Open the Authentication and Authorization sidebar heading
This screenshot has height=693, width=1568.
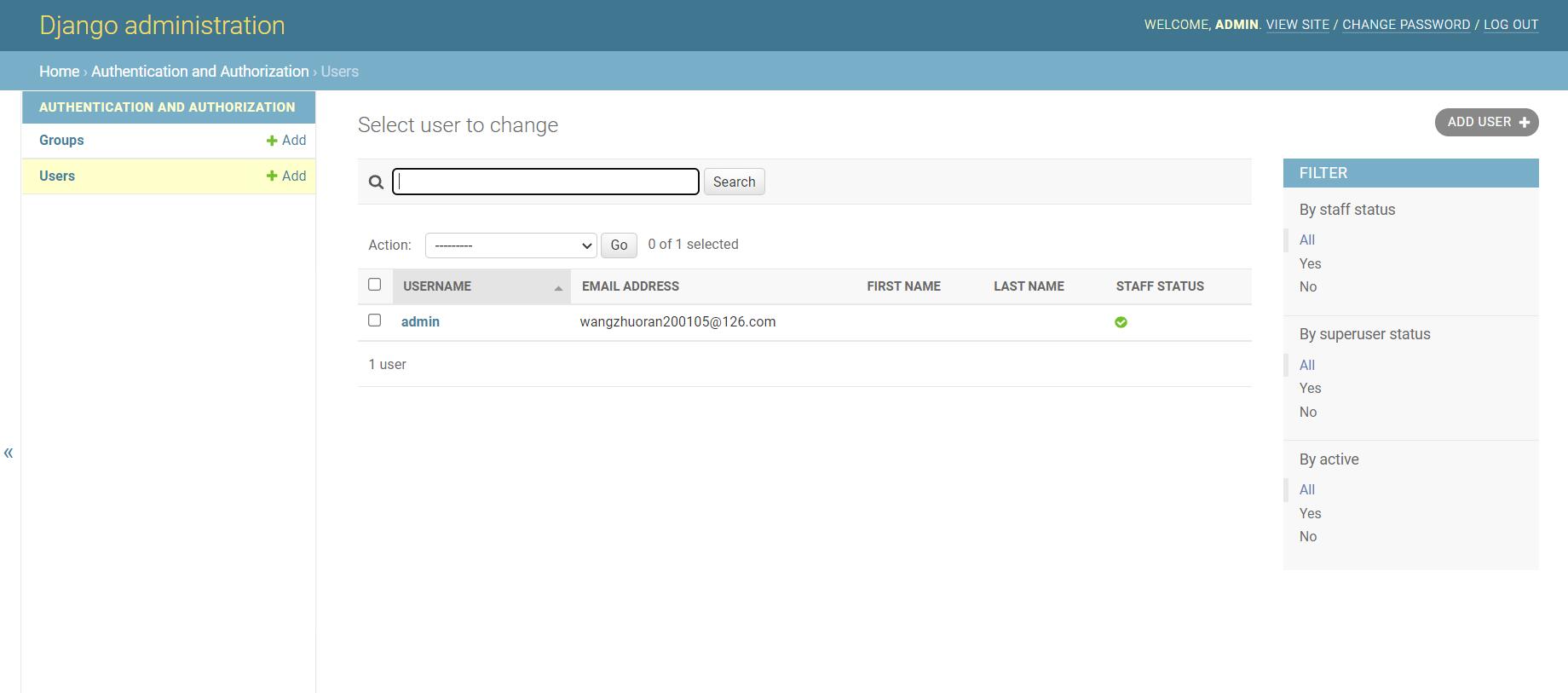coord(167,107)
